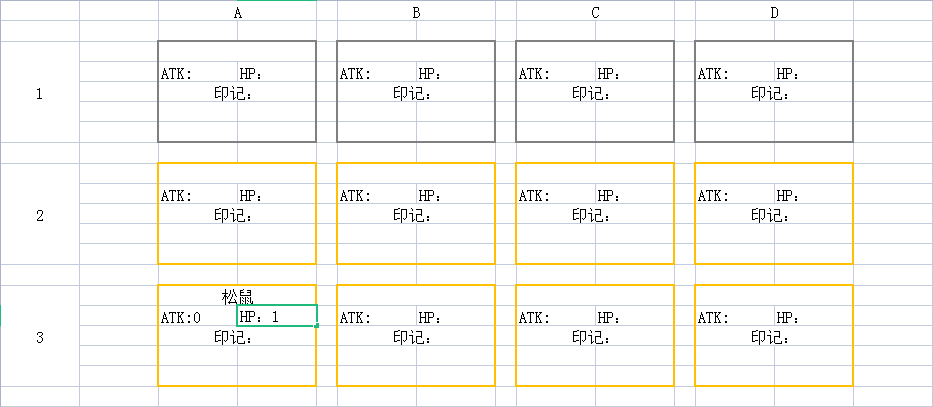The width and height of the screenshot is (933, 407).
Task: Select the cell containing 松鼠
Action: click(237, 297)
